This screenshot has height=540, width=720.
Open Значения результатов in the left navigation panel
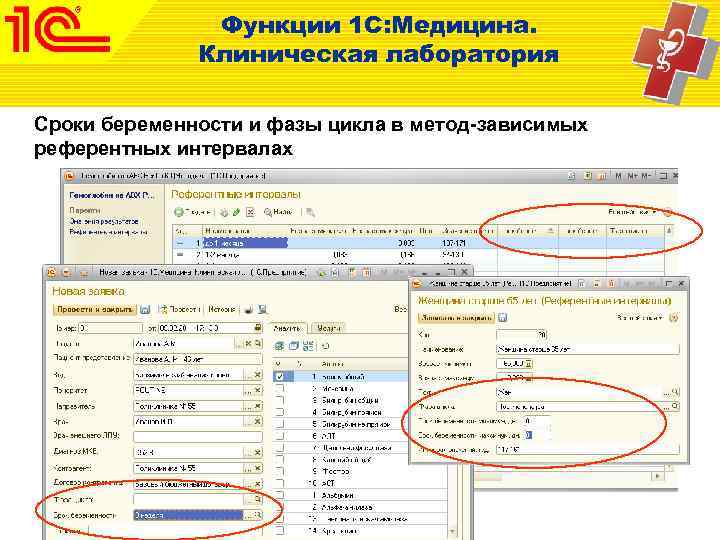tap(104, 221)
